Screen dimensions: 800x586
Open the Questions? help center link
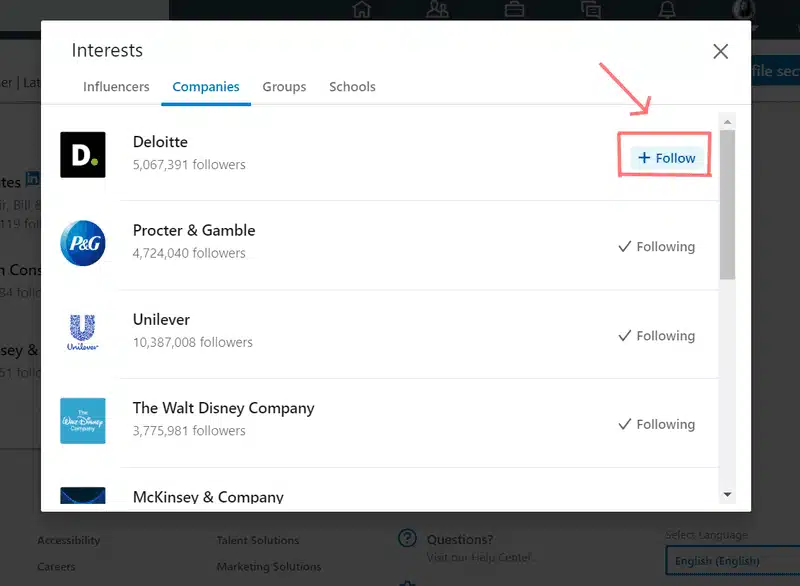click(x=460, y=539)
